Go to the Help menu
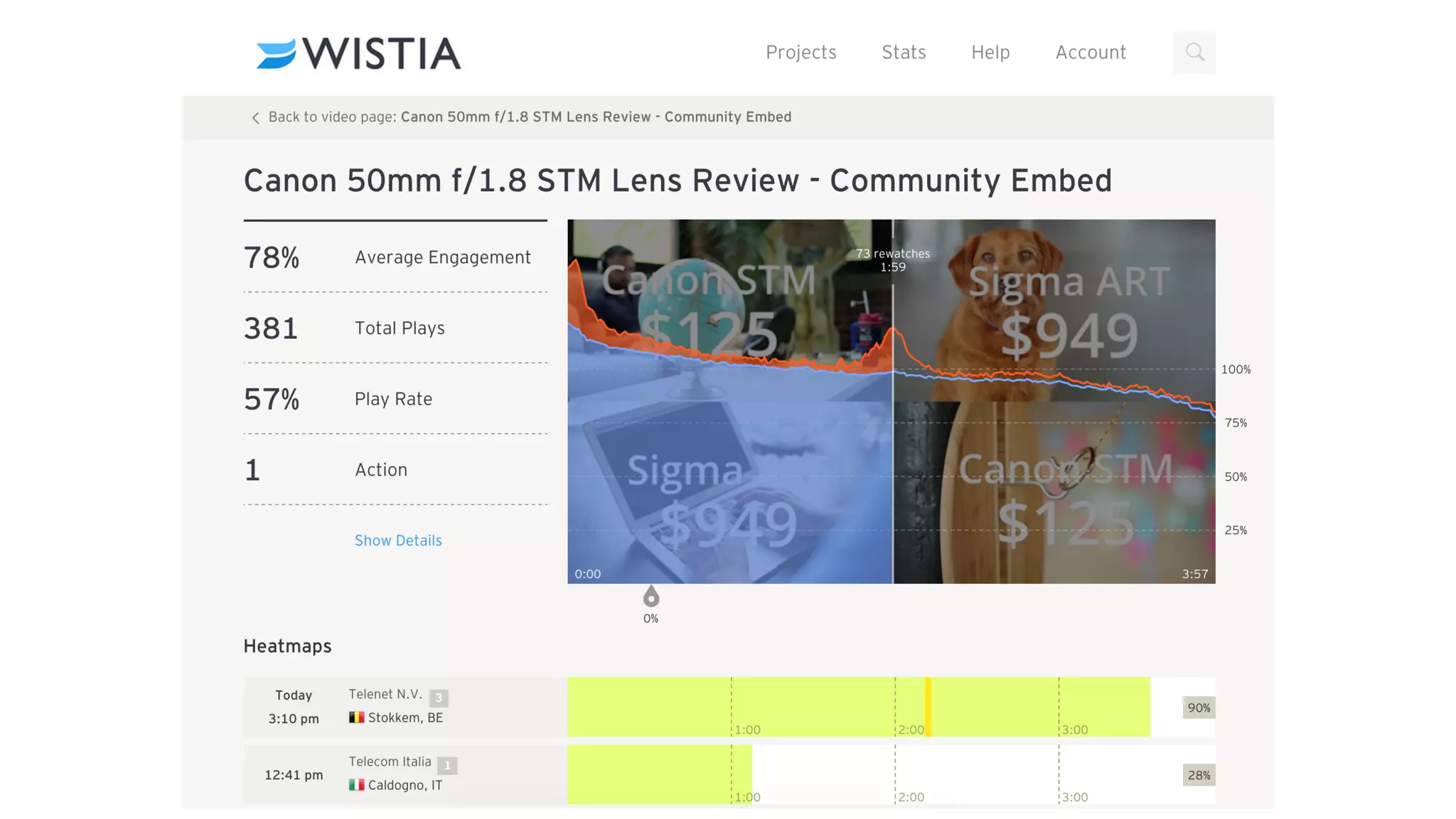 coord(990,53)
